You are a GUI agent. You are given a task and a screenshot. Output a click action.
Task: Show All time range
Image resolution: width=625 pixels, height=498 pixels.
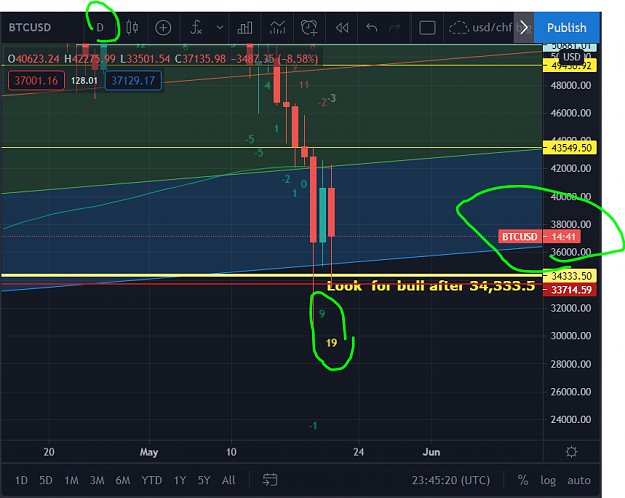click(228, 480)
